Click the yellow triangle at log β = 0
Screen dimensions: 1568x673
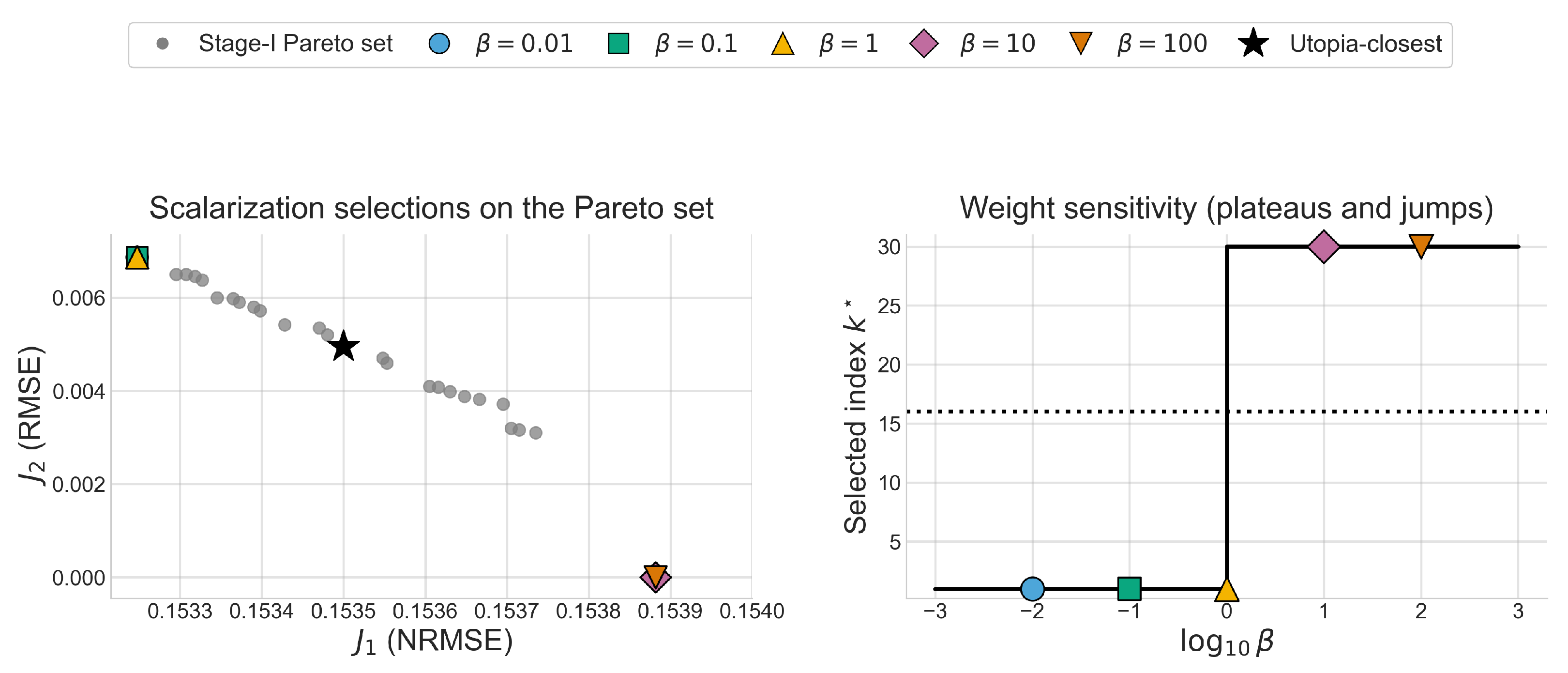point(1226,590)
